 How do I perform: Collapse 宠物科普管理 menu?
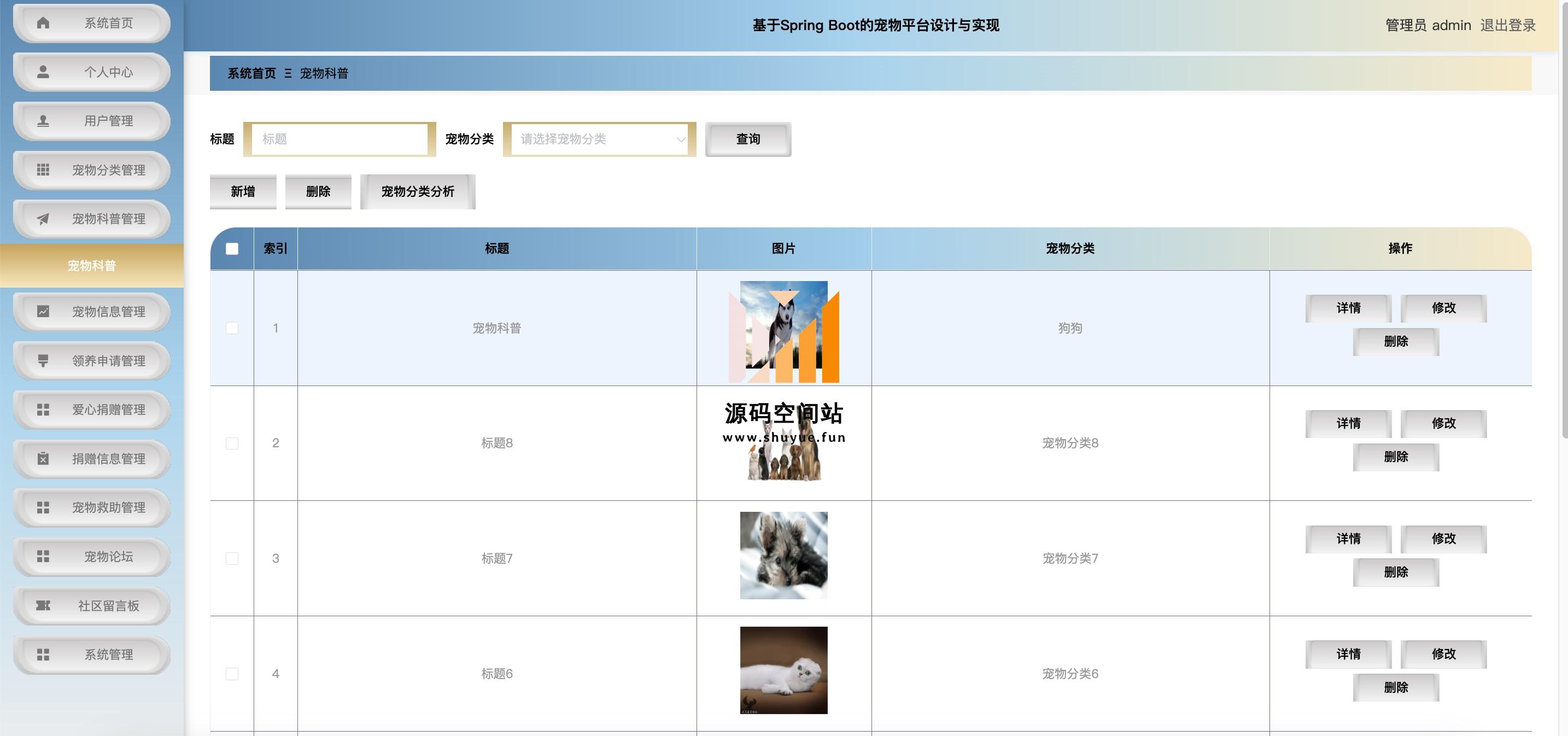(x=92, y=219)
